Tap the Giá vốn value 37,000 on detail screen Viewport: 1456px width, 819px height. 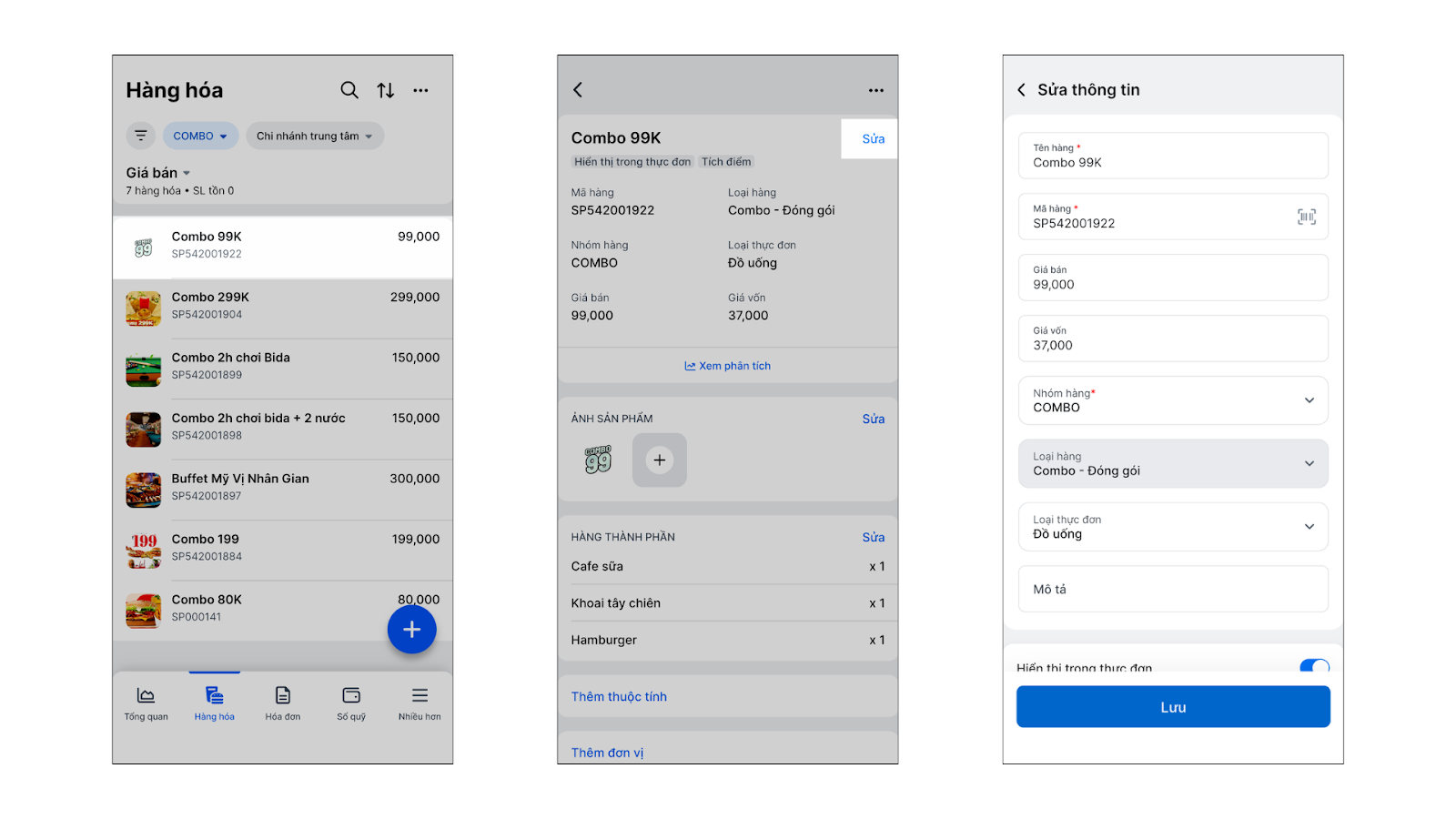tap(748, 316)
